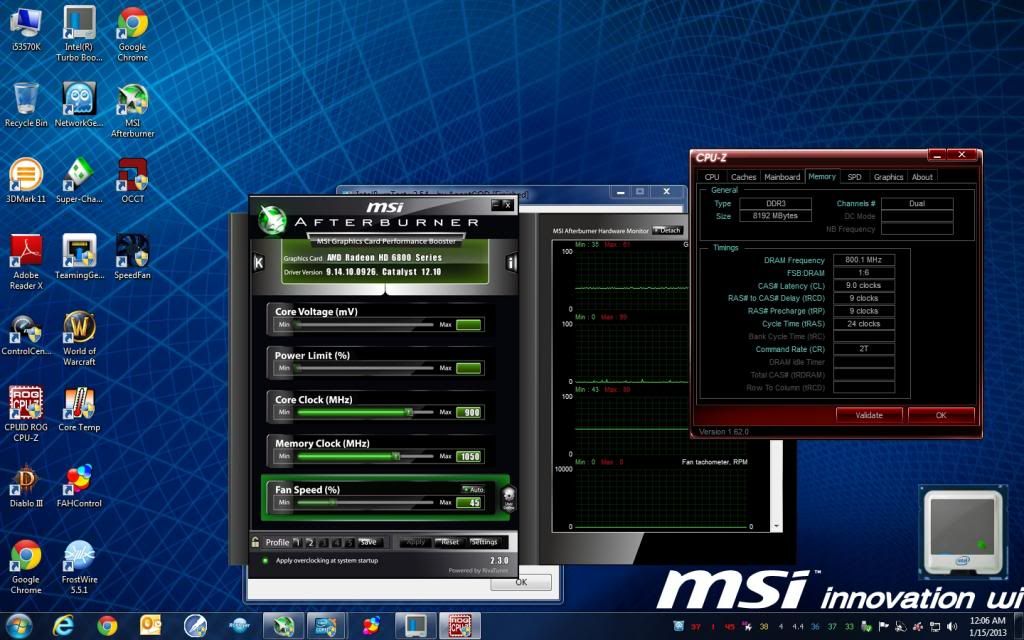Image resolution: width=1024 pixels, height=640 pixels.
Task: Click the volume speaker tray icon
Action: tap(952, 626)
